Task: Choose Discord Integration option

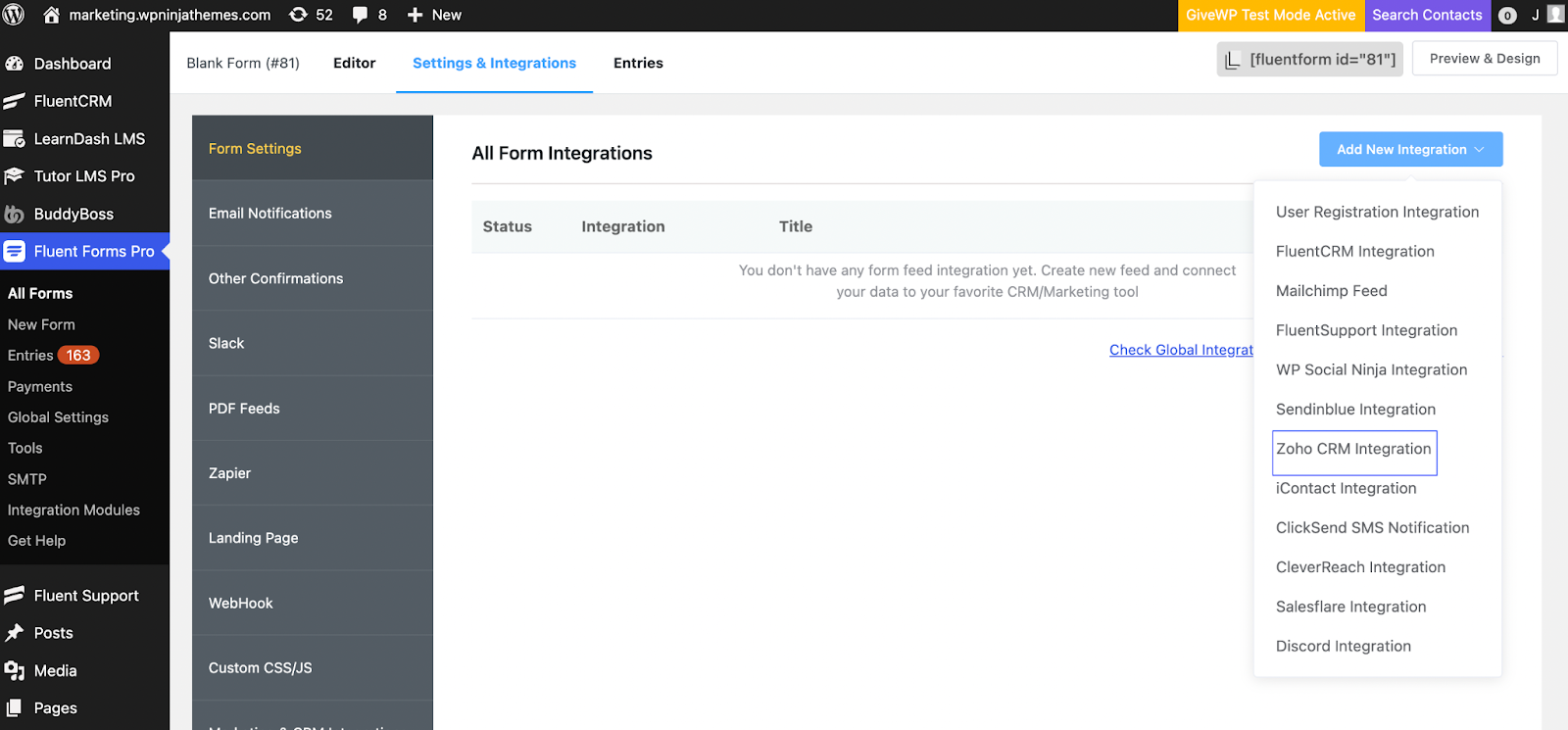Action: [x=1343, y=646]
